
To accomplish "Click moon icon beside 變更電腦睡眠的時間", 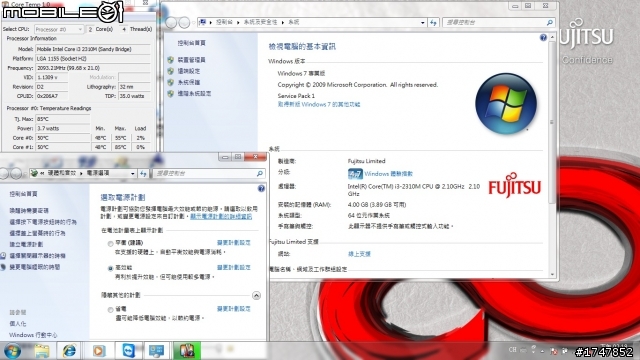I will pyautogui.click(x=3, y=267).
